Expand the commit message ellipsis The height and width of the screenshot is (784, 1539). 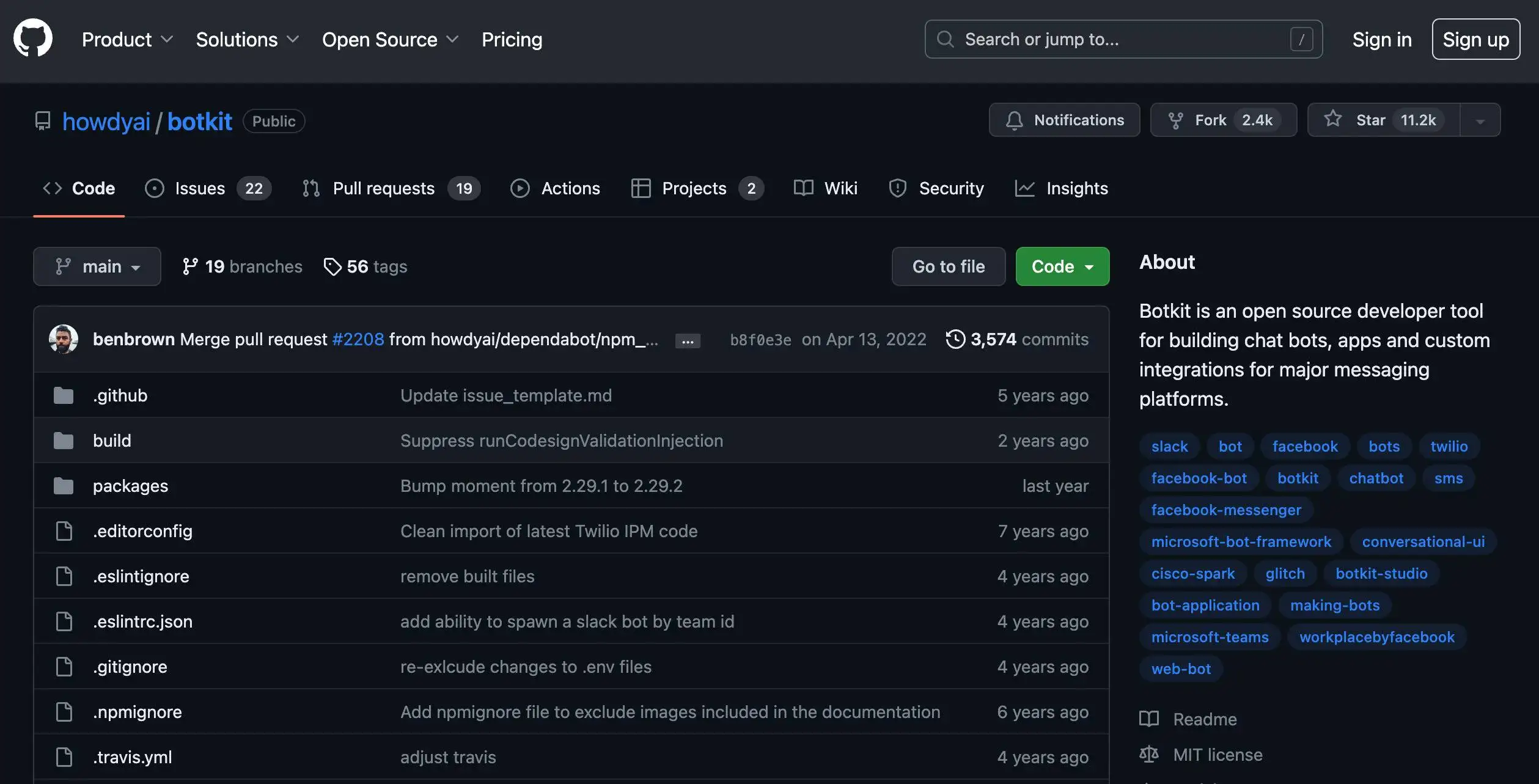pos(688,340)
